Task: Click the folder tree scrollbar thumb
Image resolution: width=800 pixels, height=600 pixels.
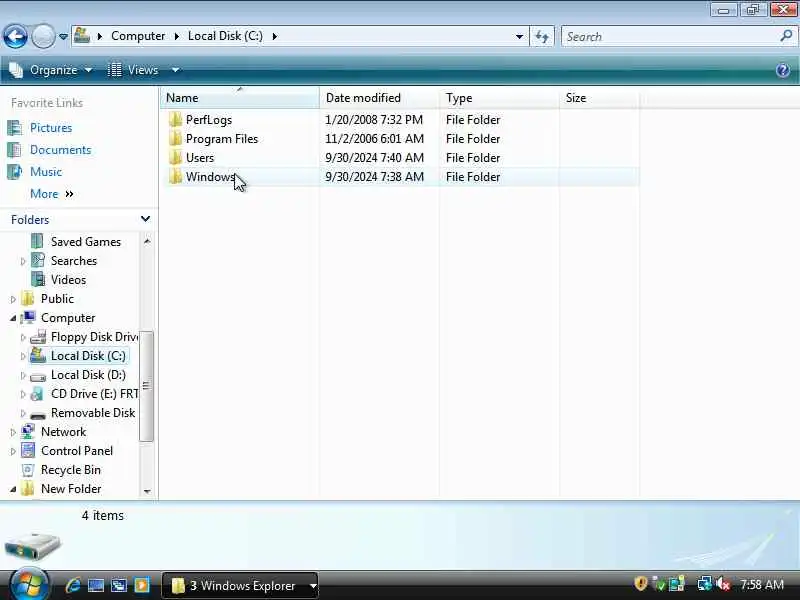Action: click(x=146, y=386)
